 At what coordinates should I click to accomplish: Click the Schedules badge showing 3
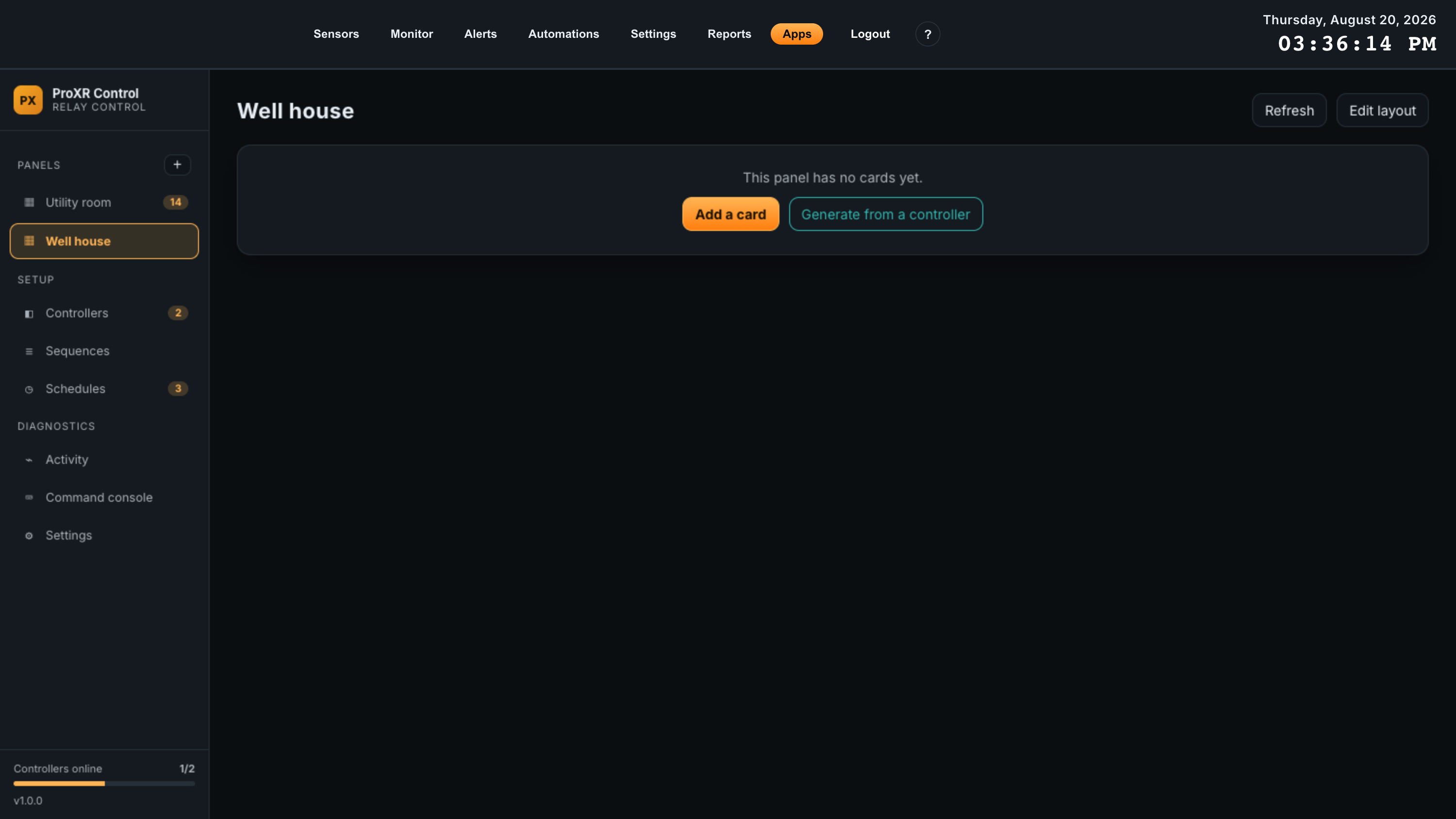pos(178,389)
